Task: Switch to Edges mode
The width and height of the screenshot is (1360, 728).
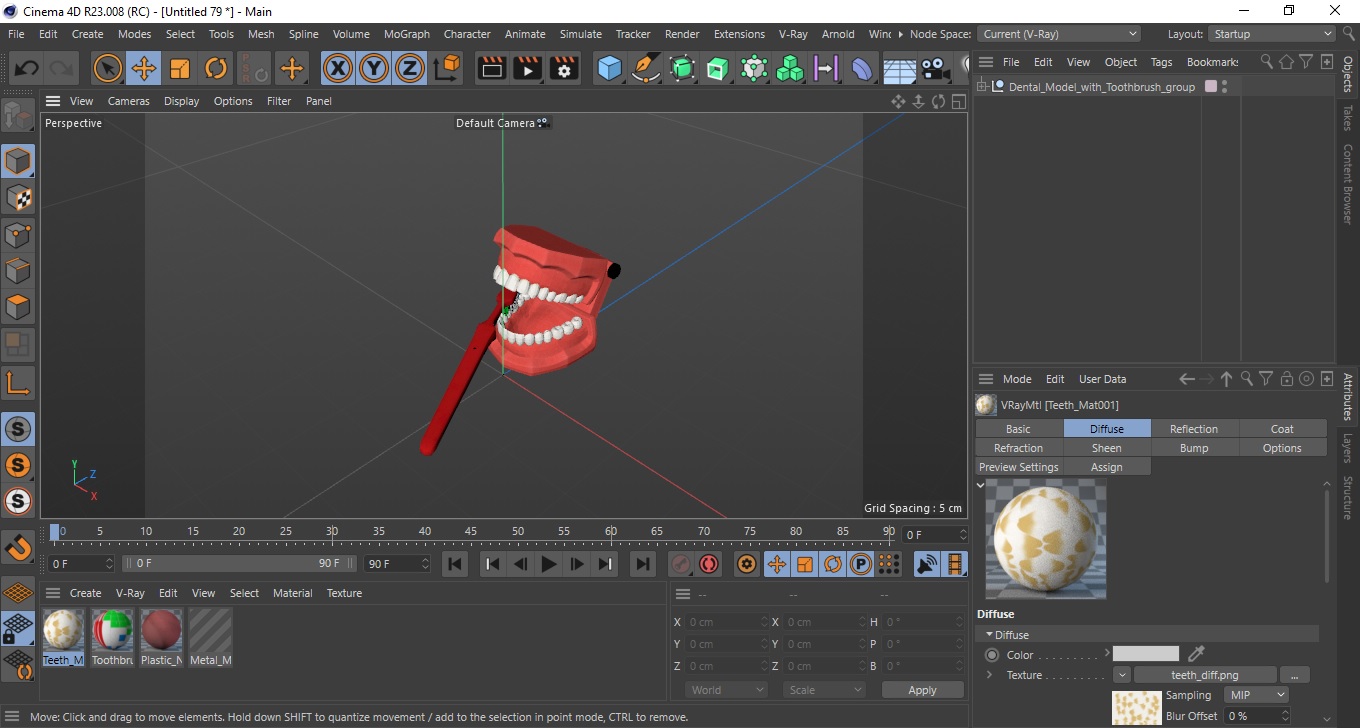Action: point(18,270)
